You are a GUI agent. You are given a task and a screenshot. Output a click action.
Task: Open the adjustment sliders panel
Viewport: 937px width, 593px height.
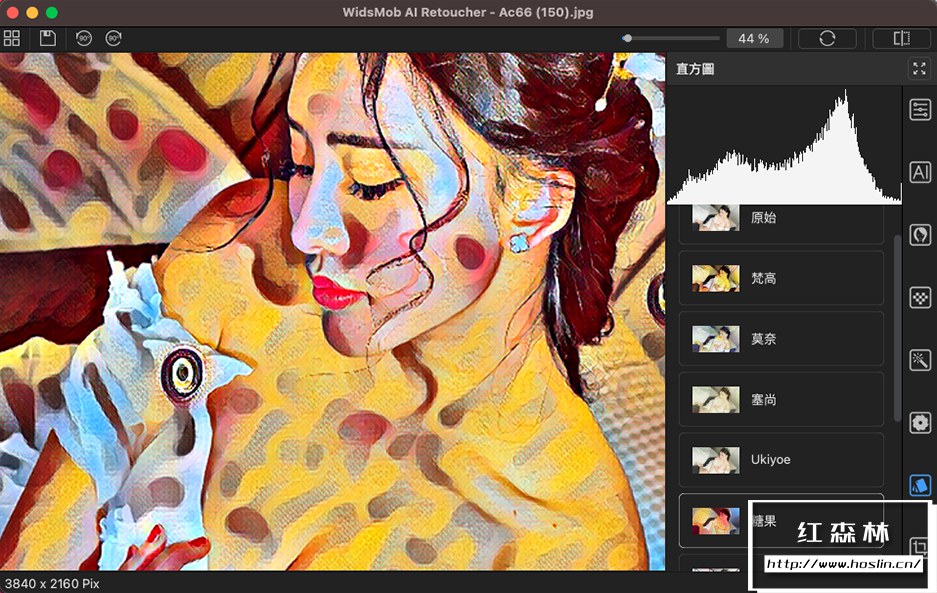[x=919, y=110]
